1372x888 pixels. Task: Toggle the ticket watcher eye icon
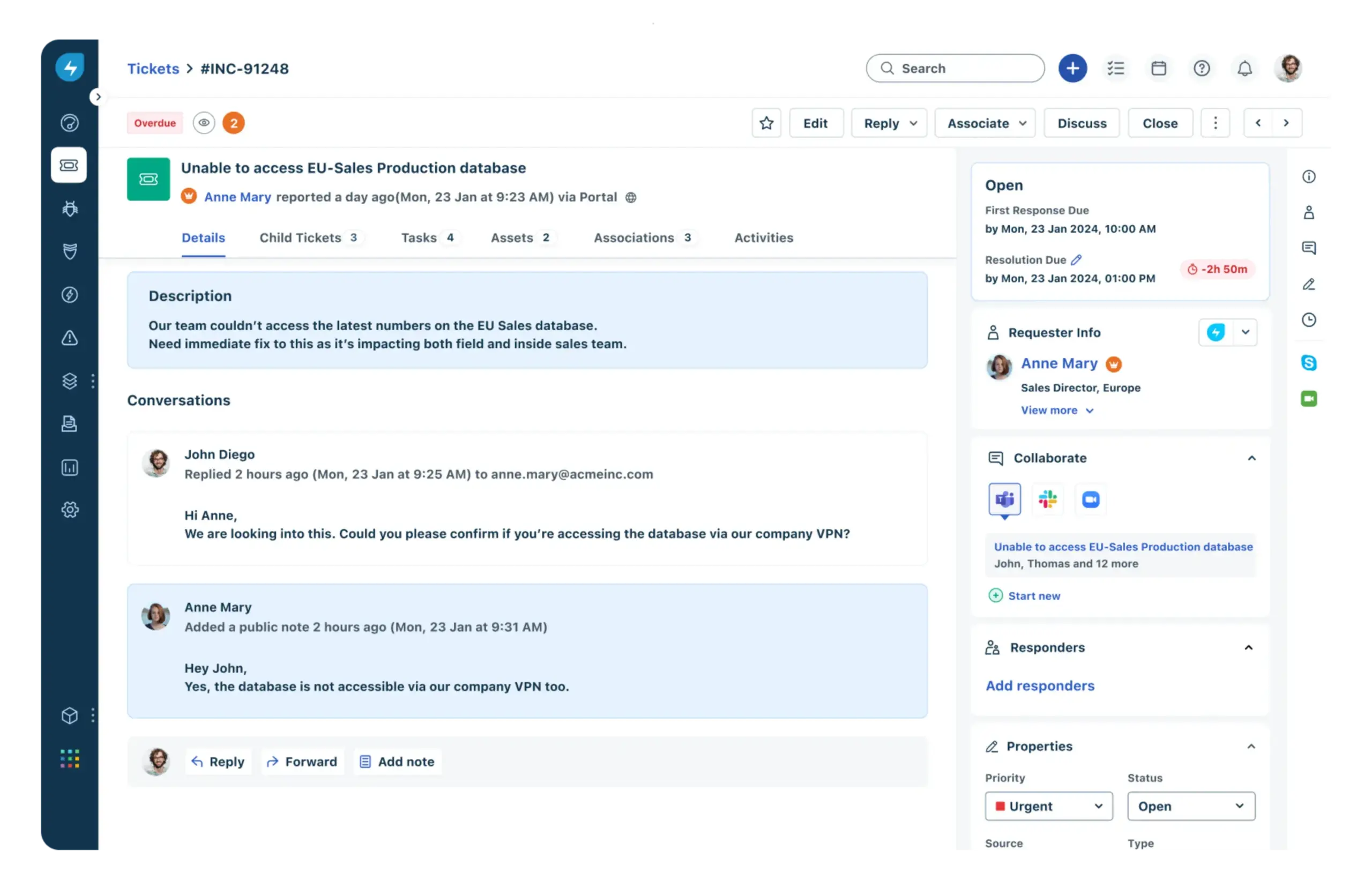point(204,123)
